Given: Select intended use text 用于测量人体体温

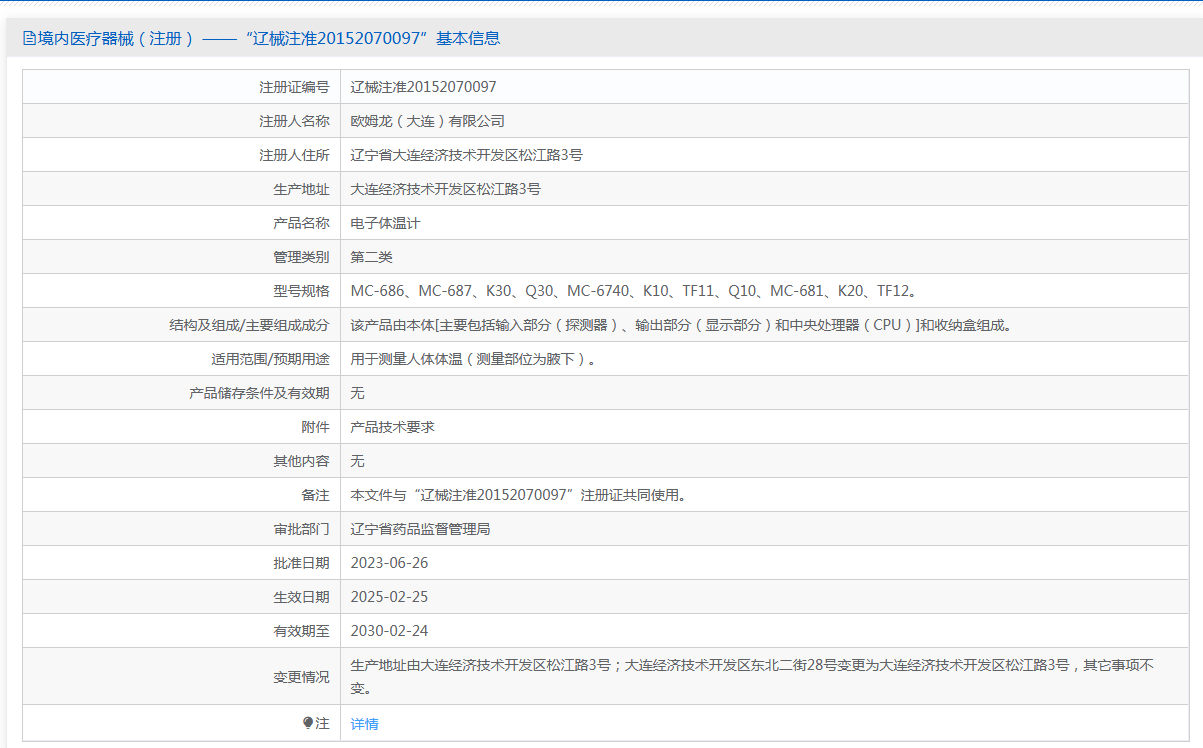Looking at the screenshot, I should 474,359.
